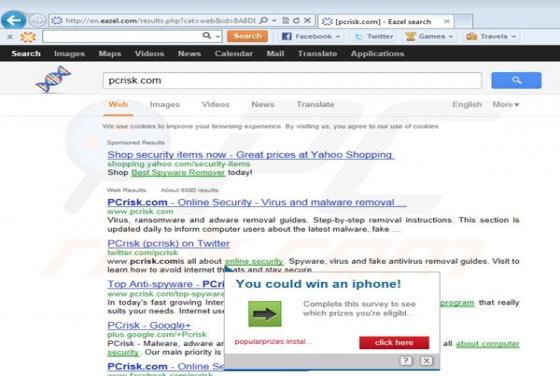Click the stop loading X in the address bar
Image resolution: width=560 pixels, height=376 pixels.
pyautogui.click(x=307, y=20)
